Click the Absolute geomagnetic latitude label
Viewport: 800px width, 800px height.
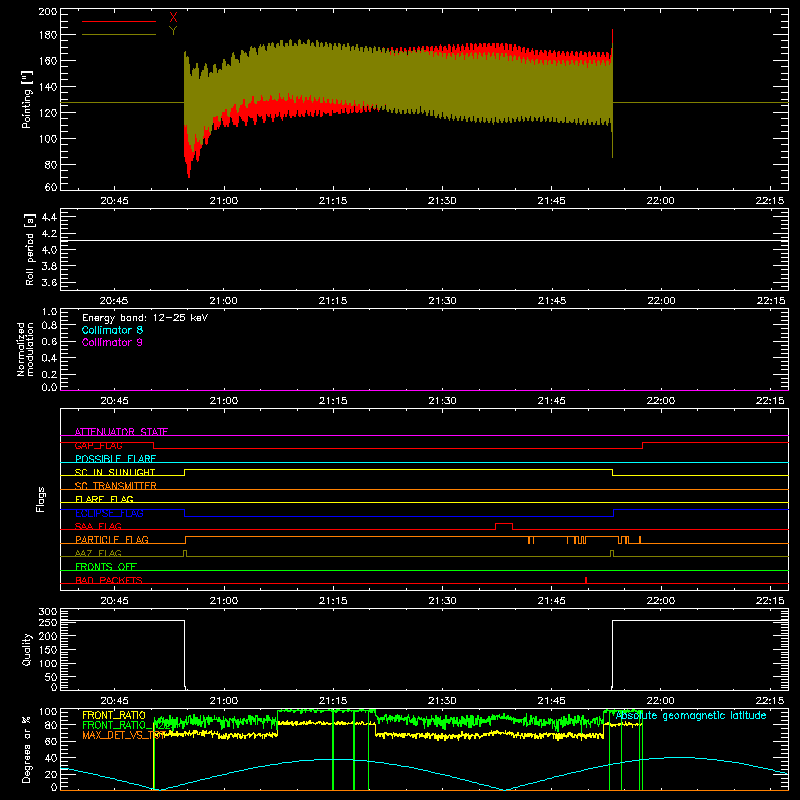tap(691, 715)
